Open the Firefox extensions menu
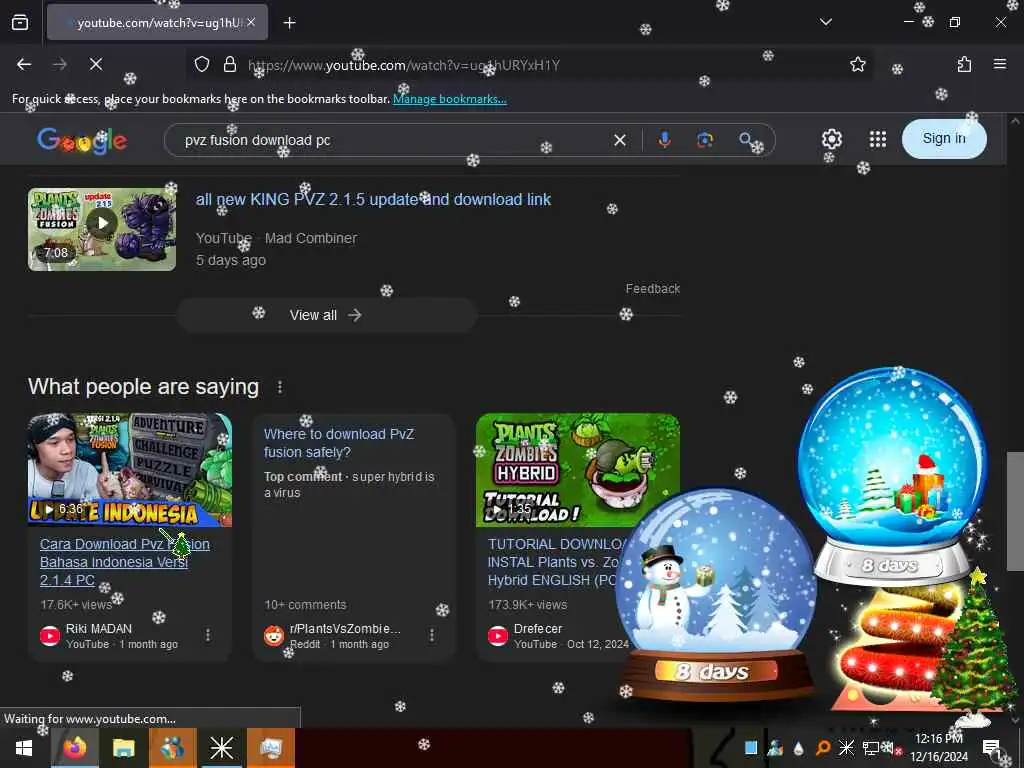 coord(964,64)
